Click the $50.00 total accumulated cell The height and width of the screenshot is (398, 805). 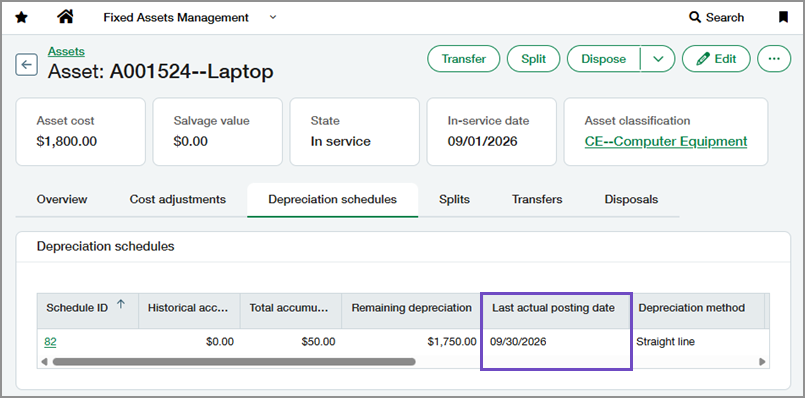318,342
